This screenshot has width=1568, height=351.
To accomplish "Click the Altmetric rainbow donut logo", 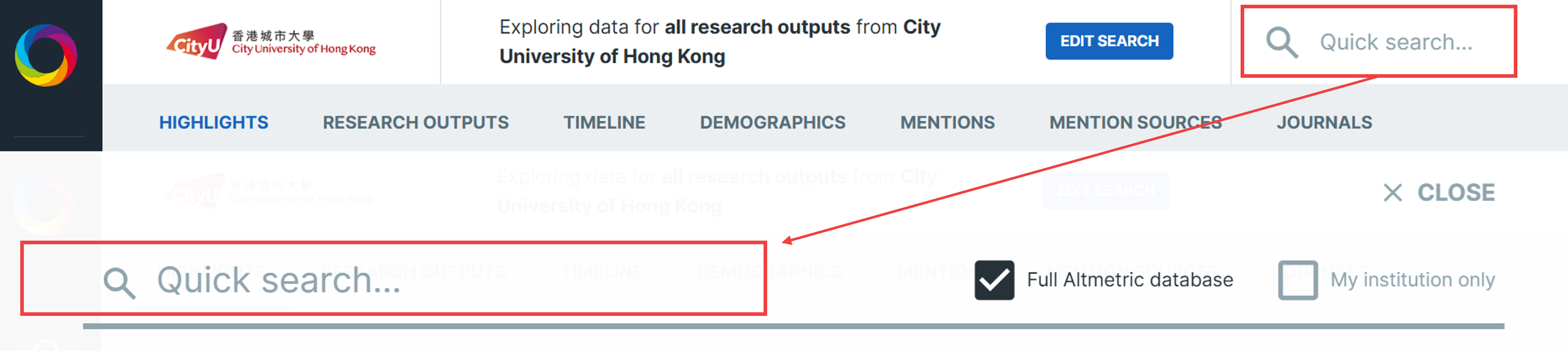I will (x=46, y=55).
